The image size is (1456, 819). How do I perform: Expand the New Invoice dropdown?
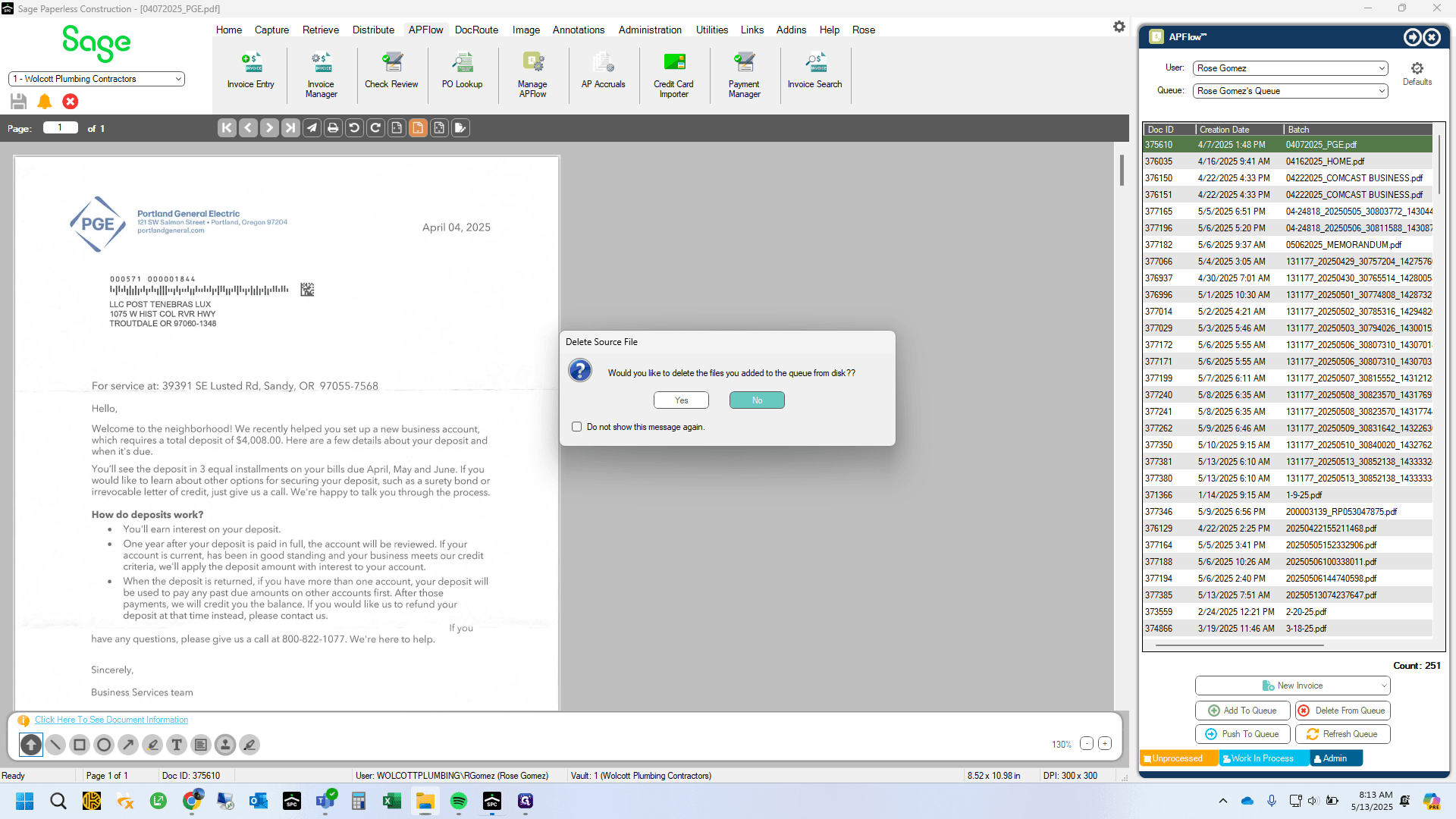click(x=1384, y=686)
